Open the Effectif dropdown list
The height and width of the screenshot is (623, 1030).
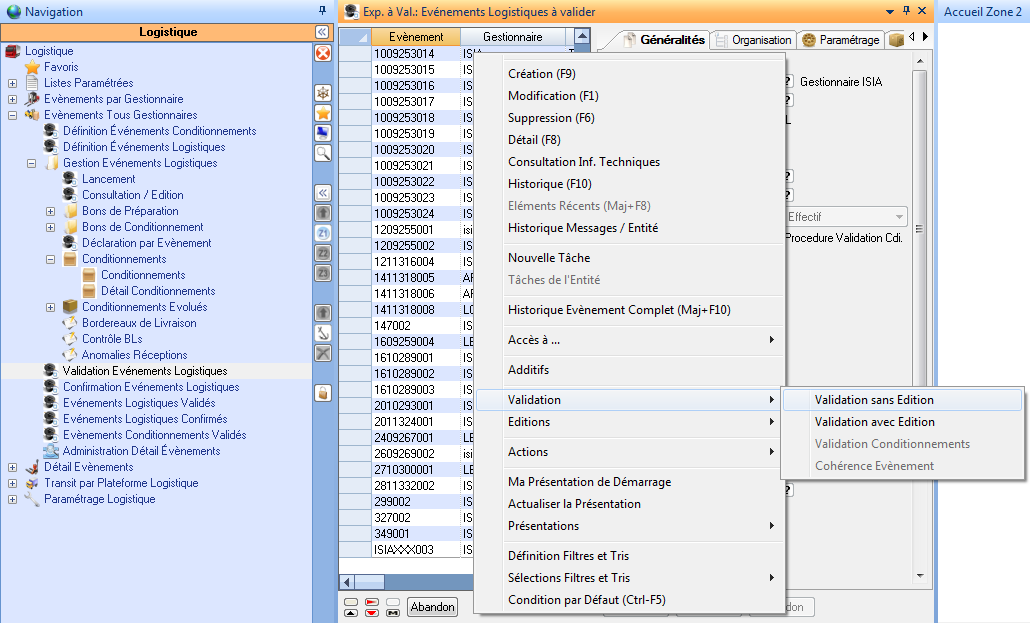pyautogui.click(x=899, y=216)
